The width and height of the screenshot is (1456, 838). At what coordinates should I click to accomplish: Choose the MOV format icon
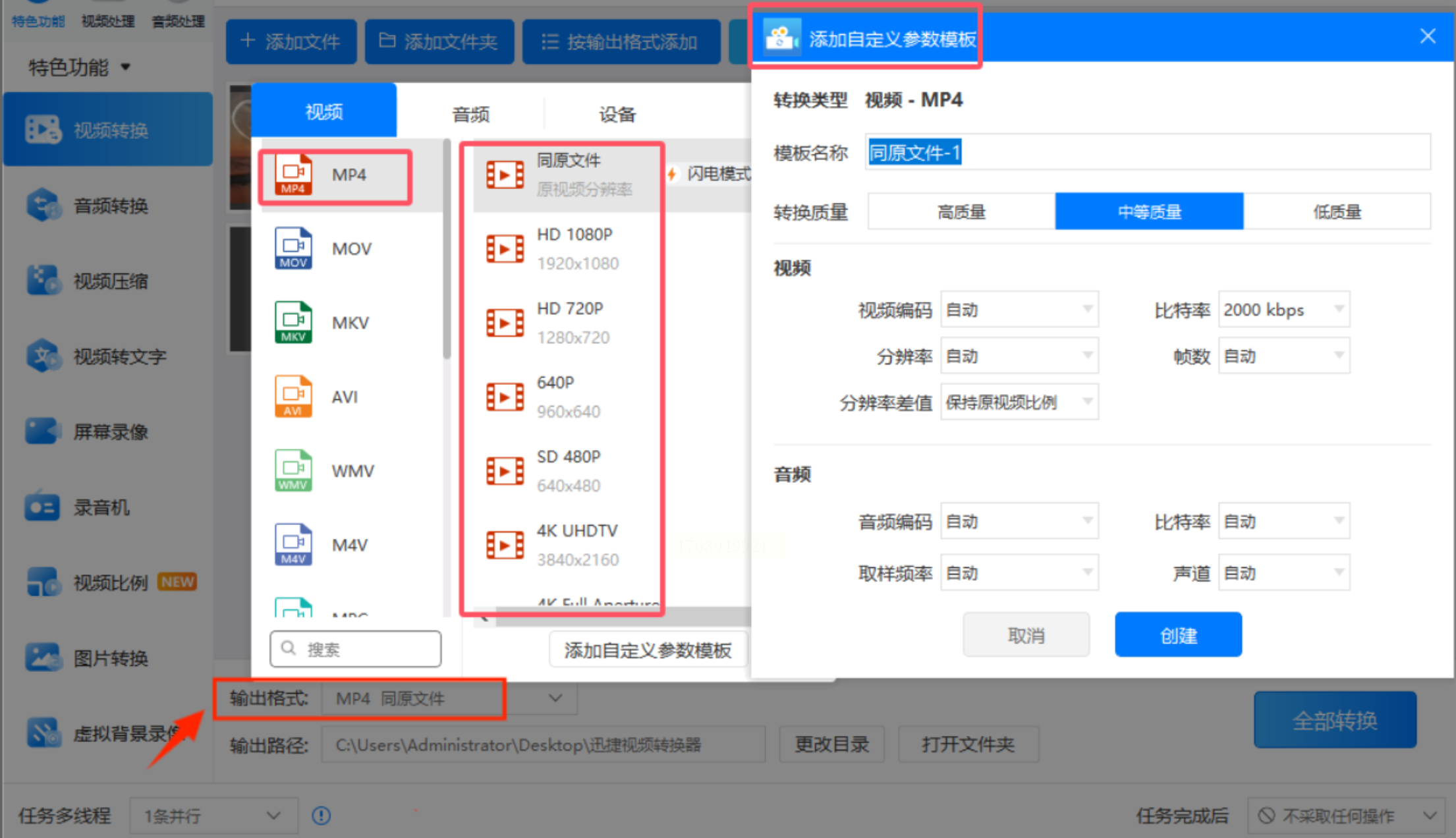coord(294,248)
